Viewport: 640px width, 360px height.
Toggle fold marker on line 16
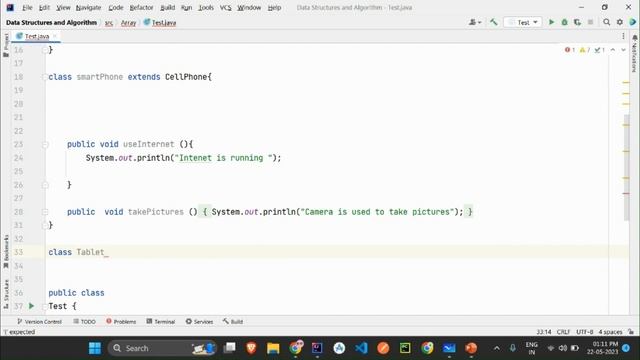pos(45,50)
